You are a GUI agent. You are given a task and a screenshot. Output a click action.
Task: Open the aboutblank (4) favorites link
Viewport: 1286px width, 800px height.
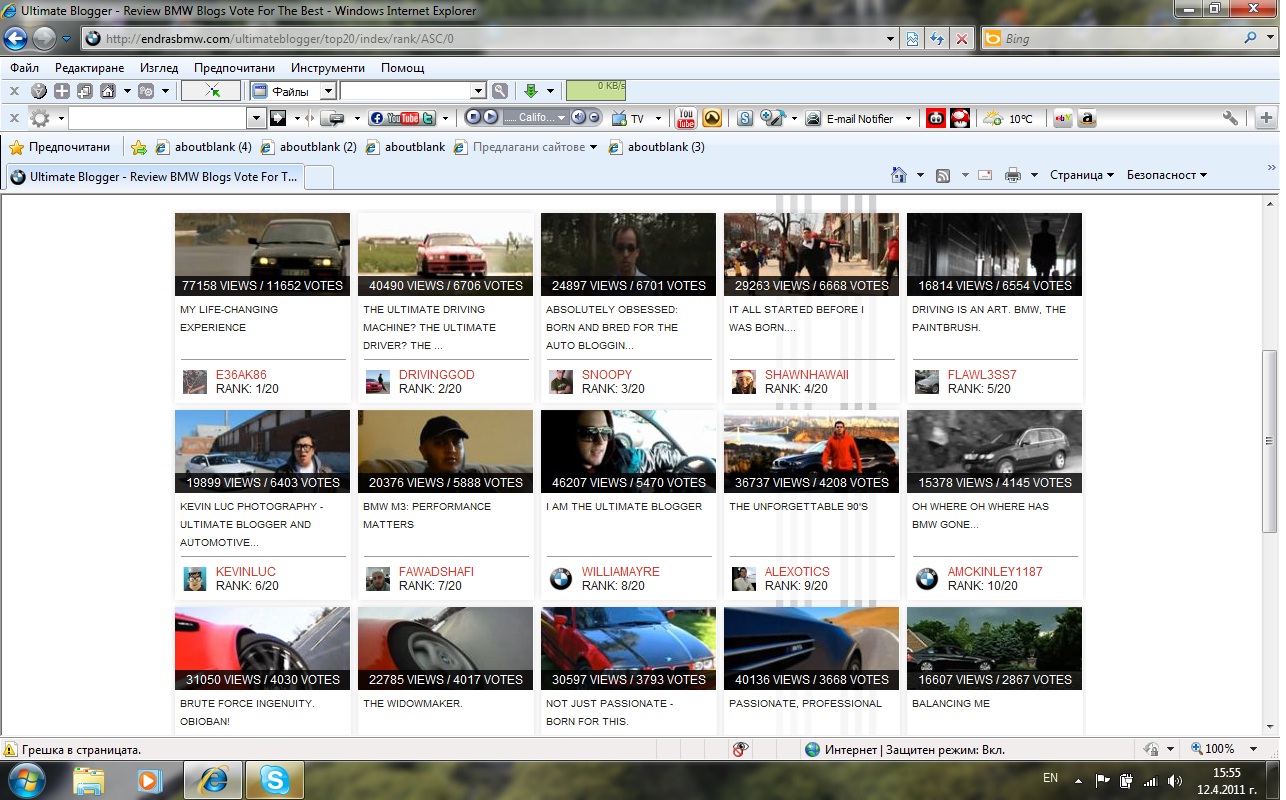coord(203,147)
